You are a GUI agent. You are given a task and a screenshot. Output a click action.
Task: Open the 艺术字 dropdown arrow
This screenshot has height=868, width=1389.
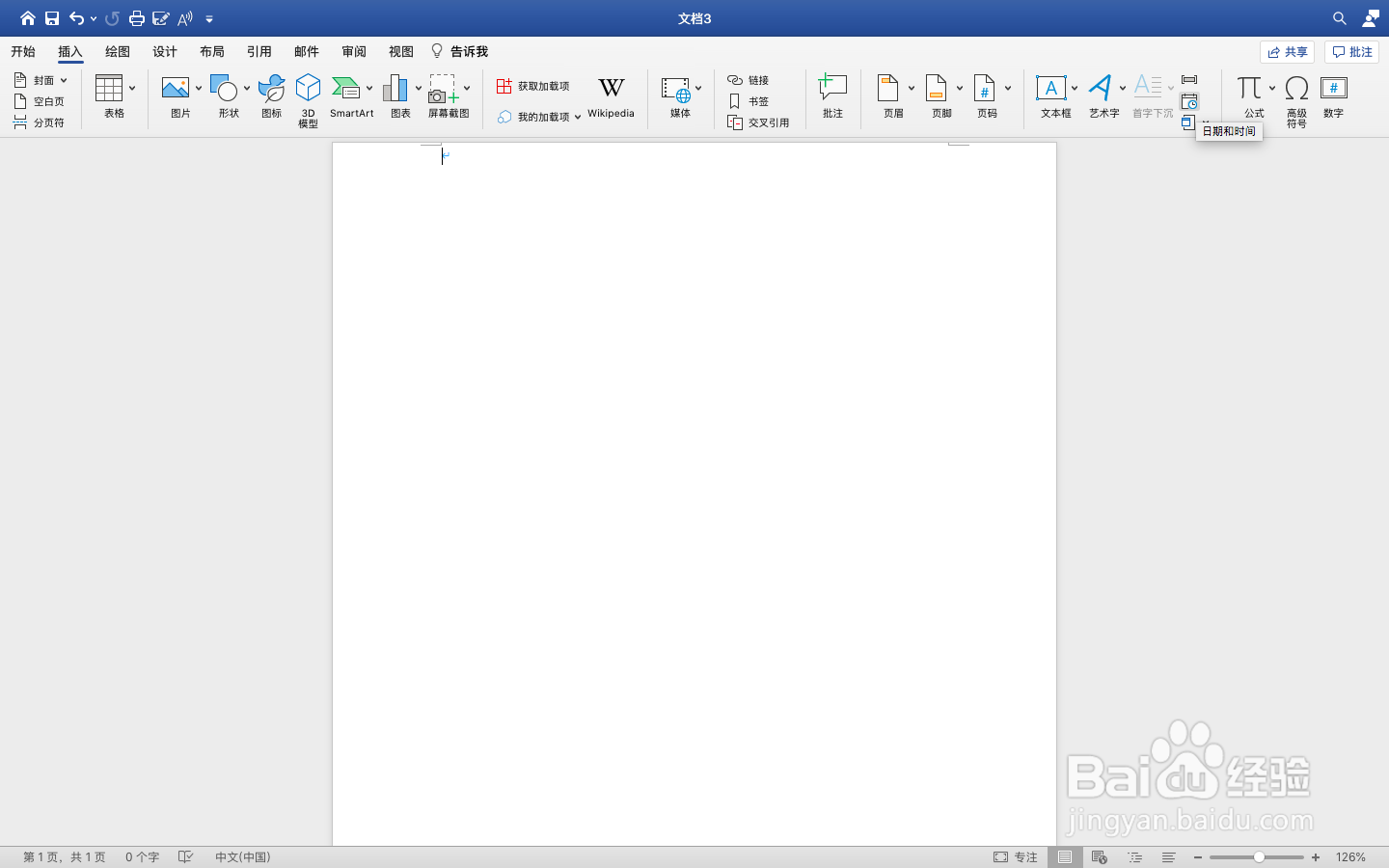1123,89
